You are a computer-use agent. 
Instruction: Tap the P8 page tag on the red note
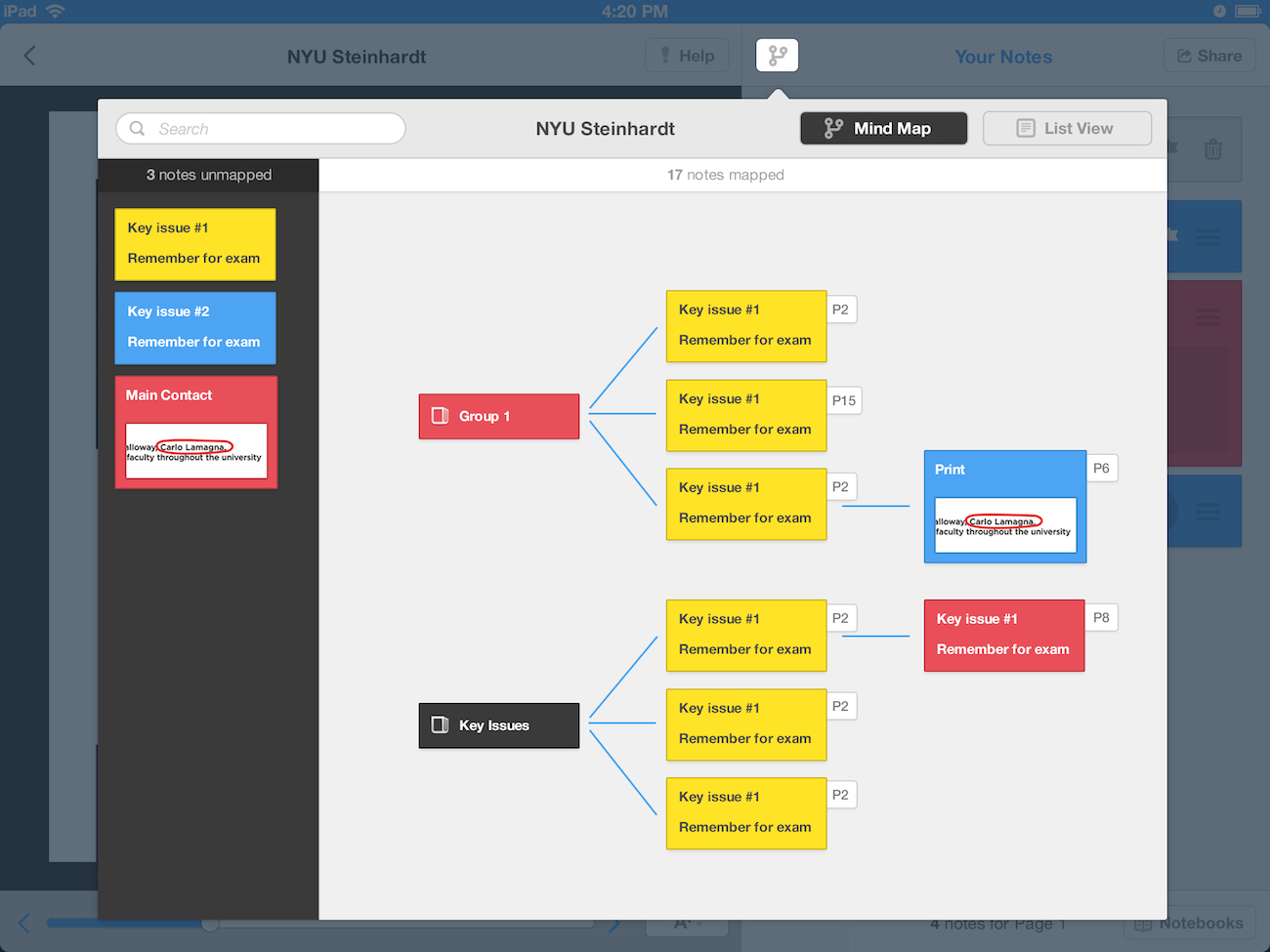1102,618
